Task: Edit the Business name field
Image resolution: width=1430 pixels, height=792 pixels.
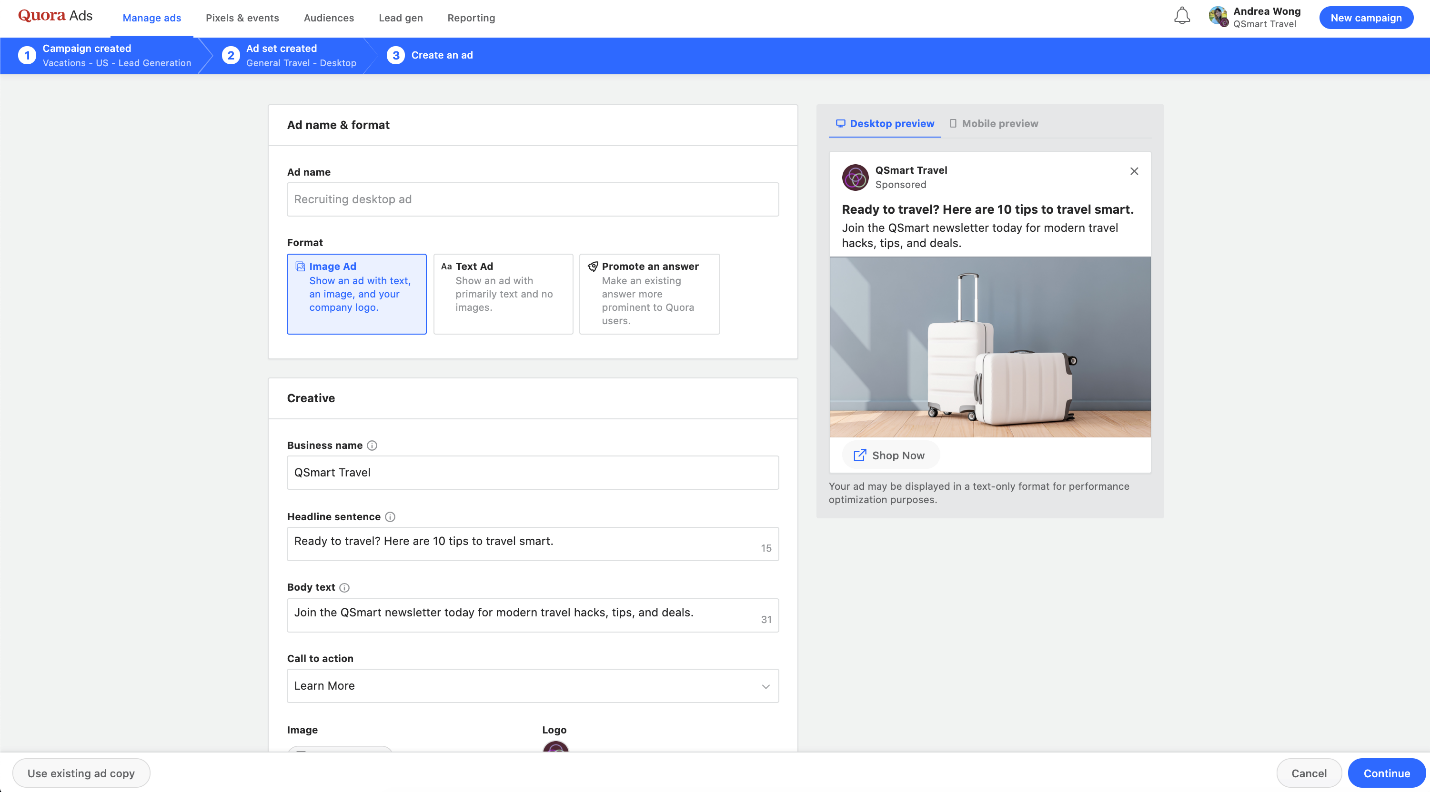Action: [x=533, y=473]
